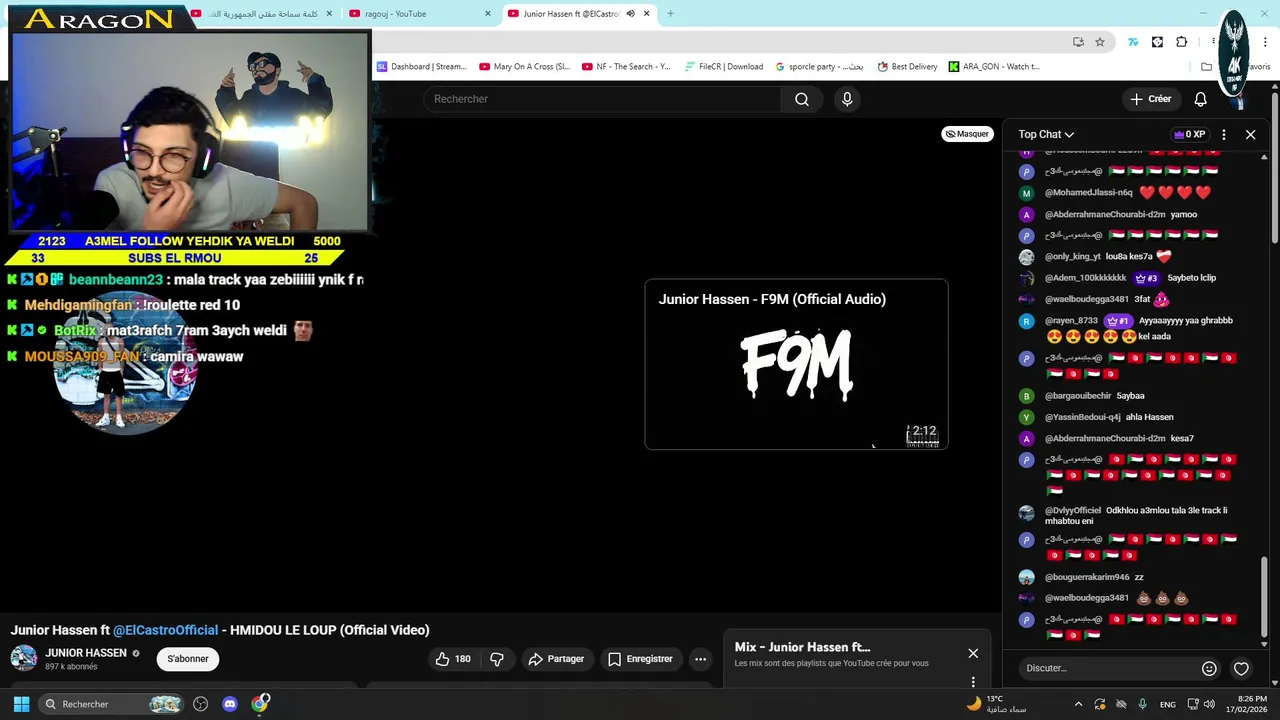This screenshot has height=720, width=1280.
Task: Open @MohamedJlassi-n6q chat username
Action: click(x=1088, y=193)
